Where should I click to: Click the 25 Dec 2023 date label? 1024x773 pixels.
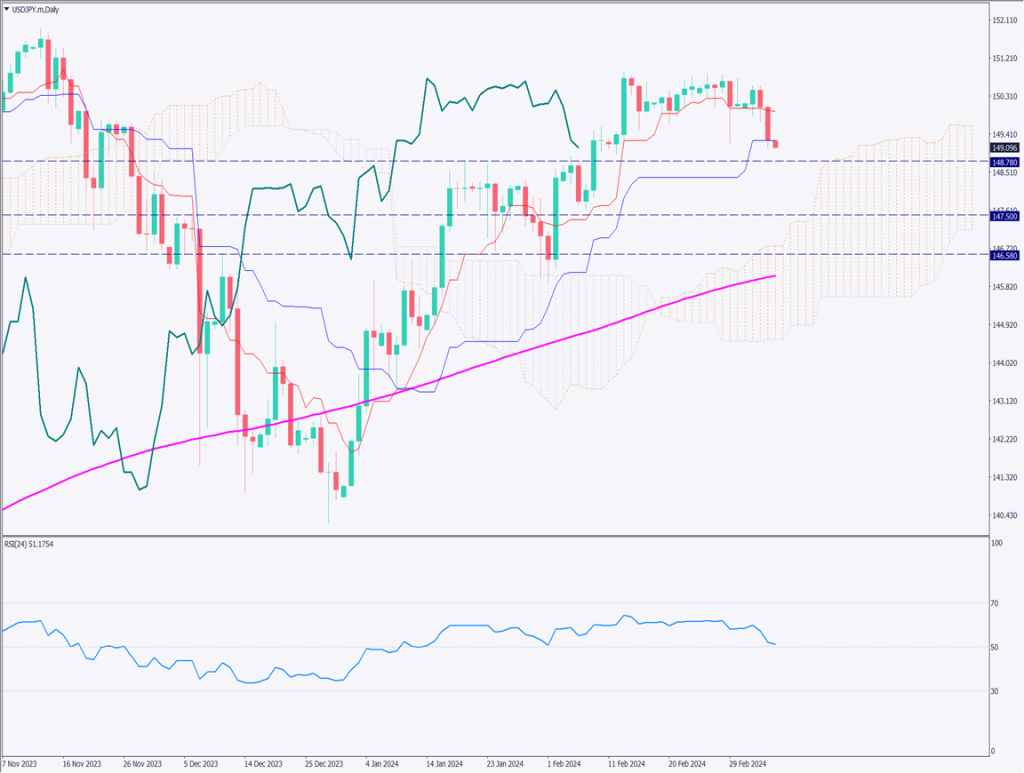click(324, 761)
